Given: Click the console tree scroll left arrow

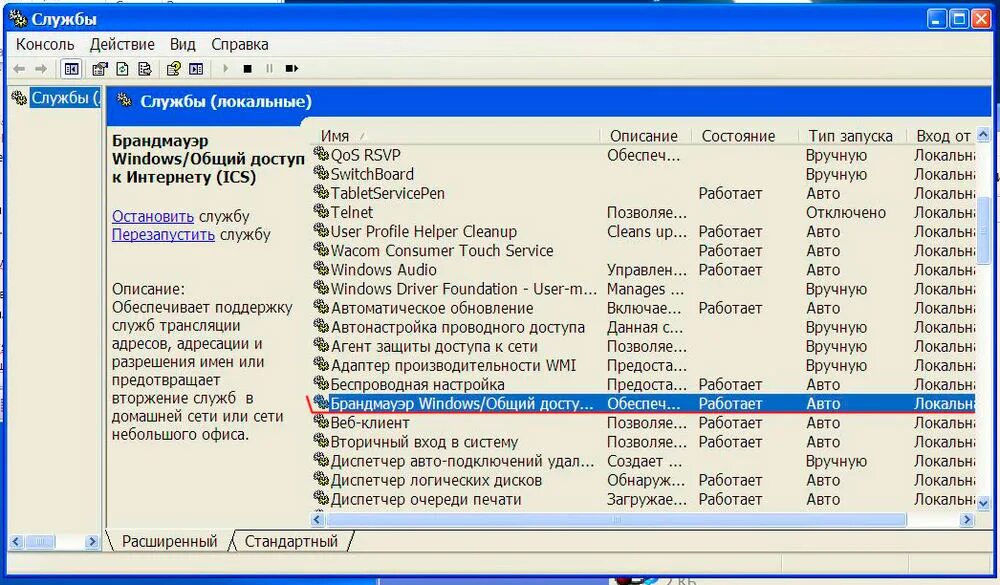Looking at the screenshot, I should click(16, 542).
